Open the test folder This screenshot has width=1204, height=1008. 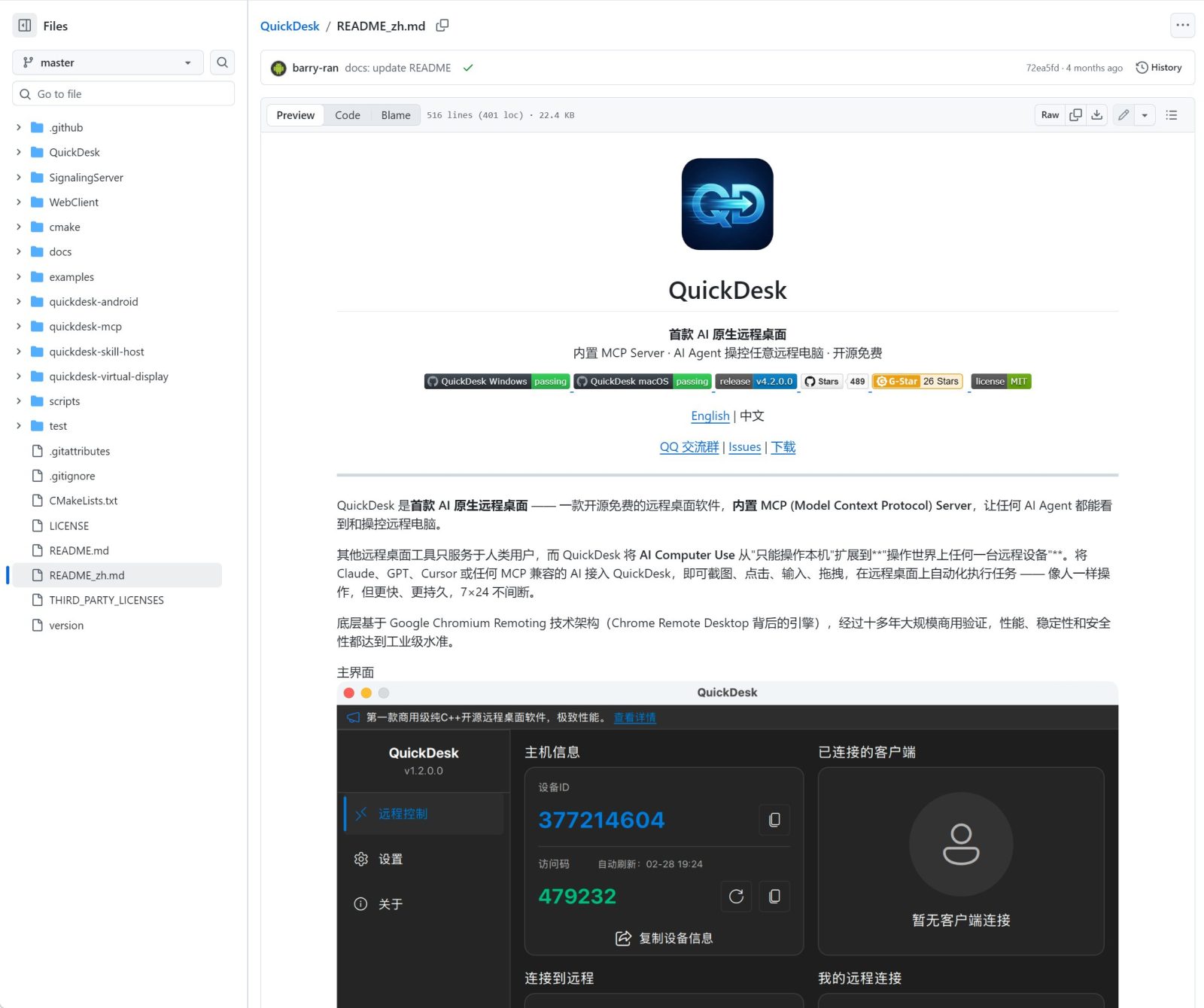click(58, 426)
